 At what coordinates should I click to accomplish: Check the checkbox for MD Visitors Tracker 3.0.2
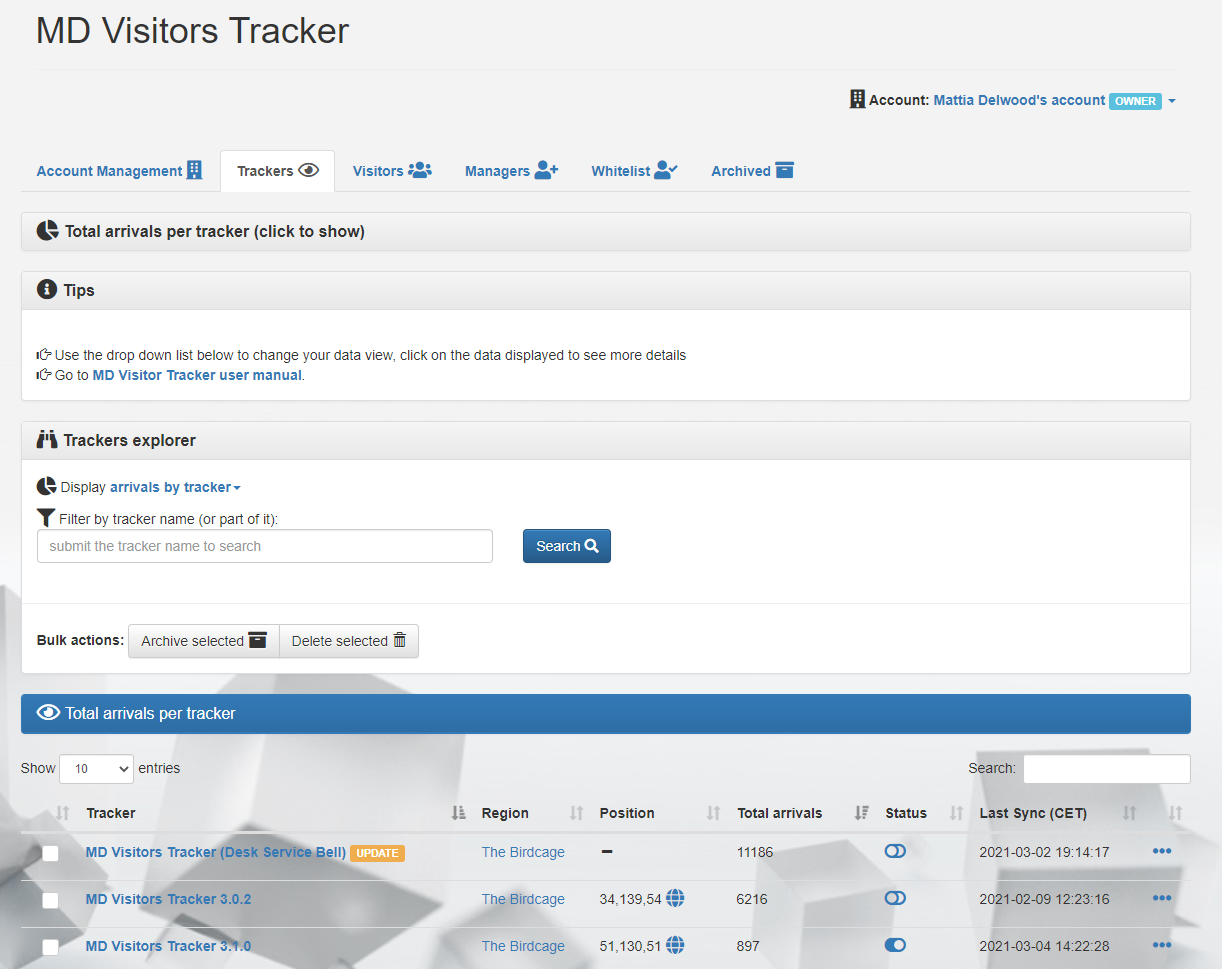49,900
